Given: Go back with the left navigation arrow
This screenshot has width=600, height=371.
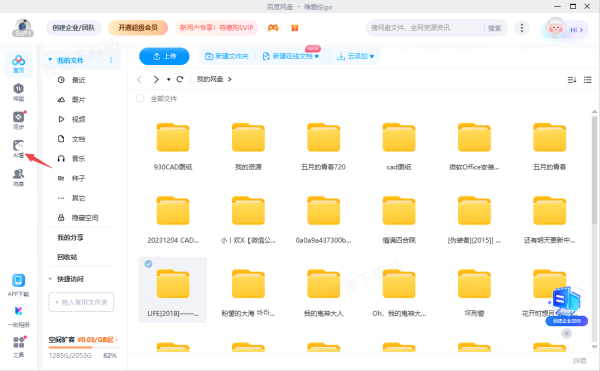Looking at the screenshot, I should click(x=139, y=79).
